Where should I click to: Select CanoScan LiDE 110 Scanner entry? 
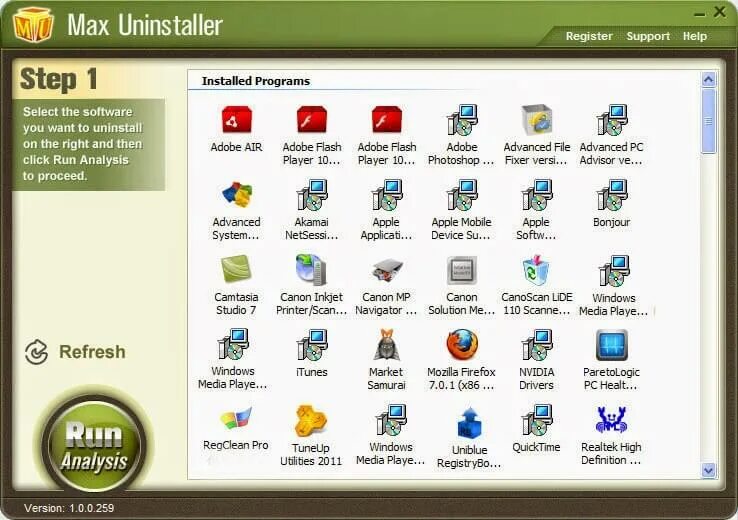coord(537,285)
